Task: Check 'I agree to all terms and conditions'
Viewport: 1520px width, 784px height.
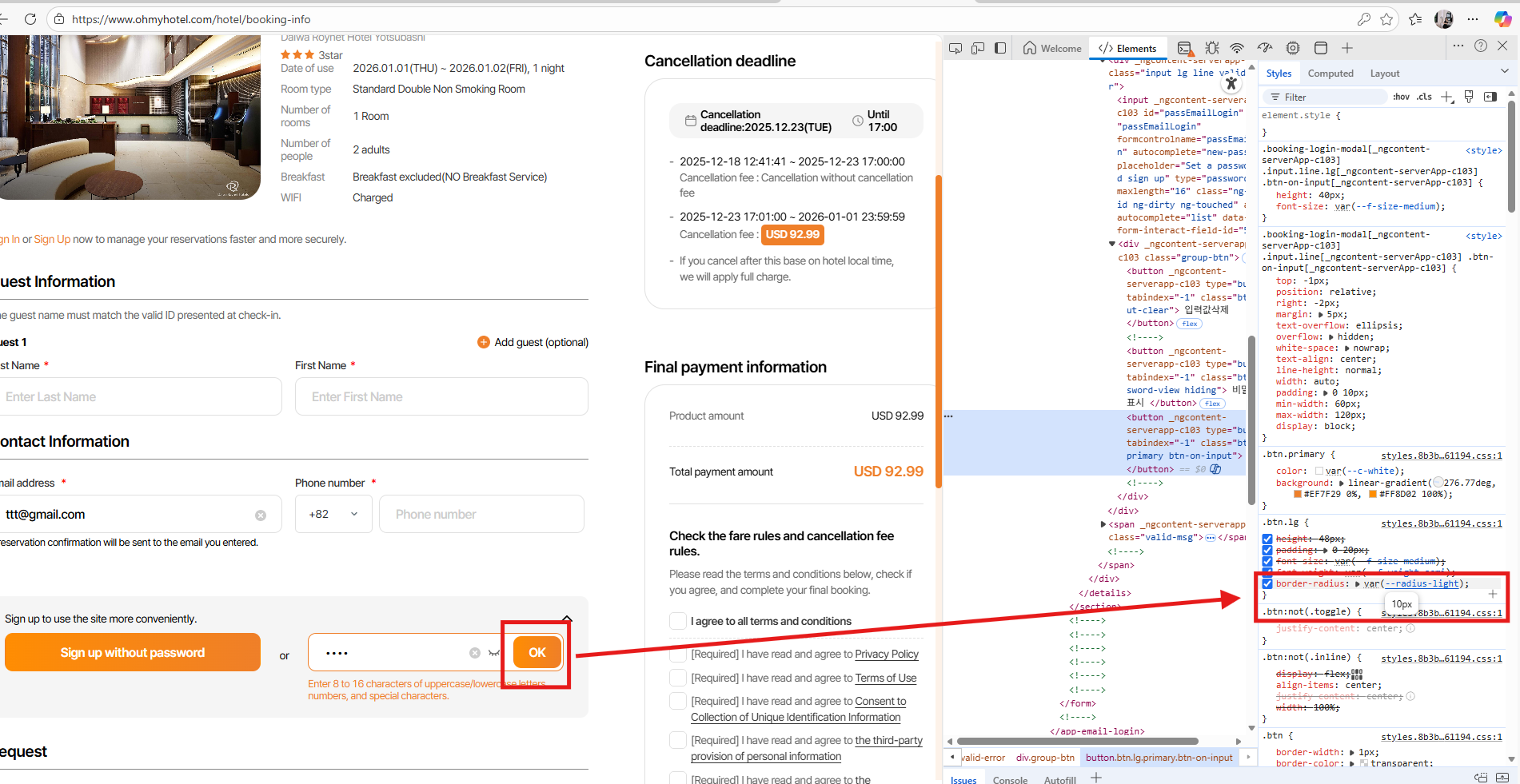Action: (677, 621)
